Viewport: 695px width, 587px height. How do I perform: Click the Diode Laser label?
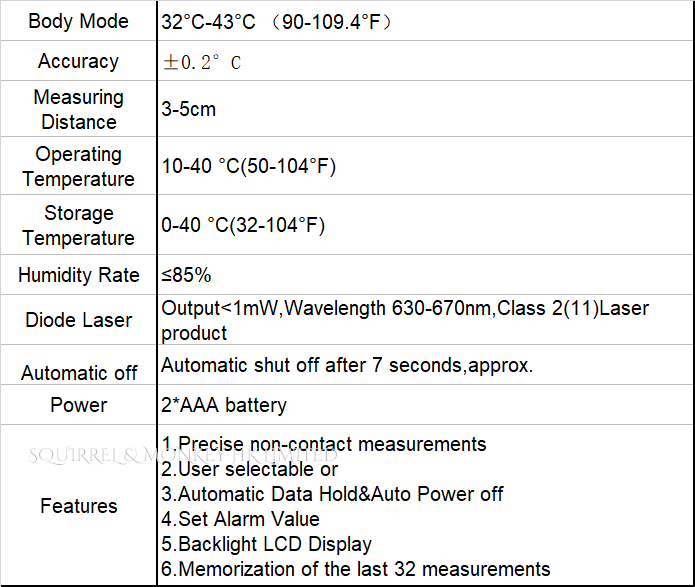pos(78,320)
